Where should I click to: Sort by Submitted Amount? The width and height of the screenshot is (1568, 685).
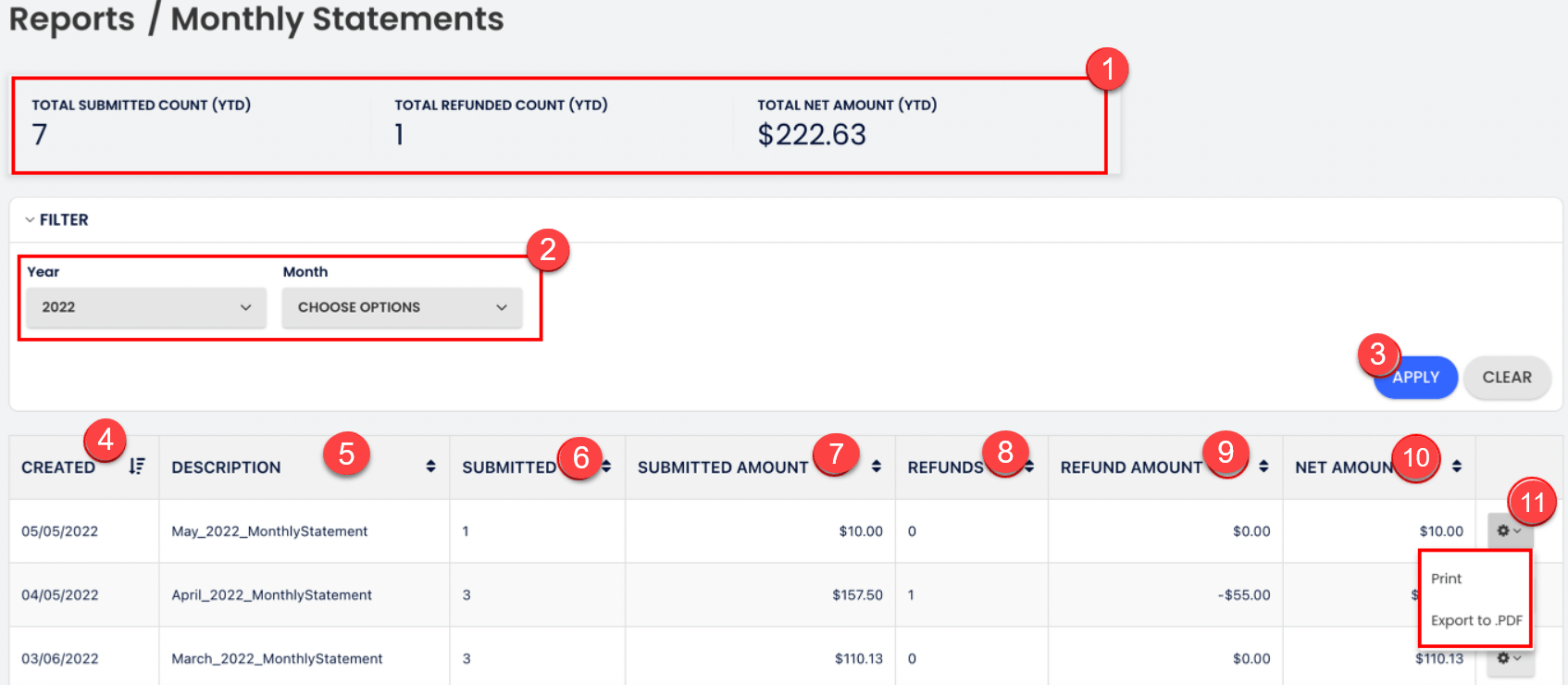pyautogui.click(x=876, y=467)
